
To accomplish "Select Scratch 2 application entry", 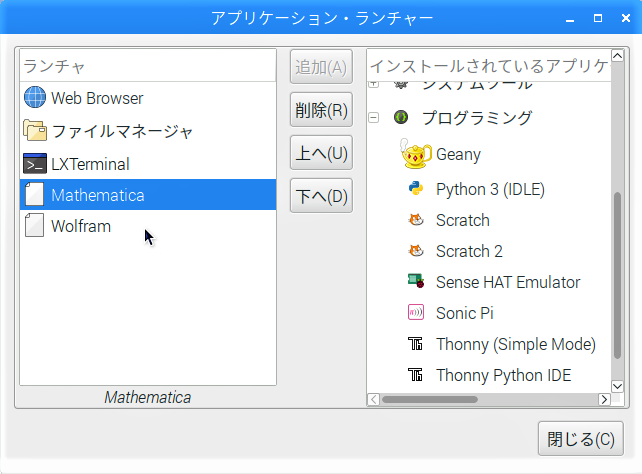I will pyautogui.click(x=469, y=251).
